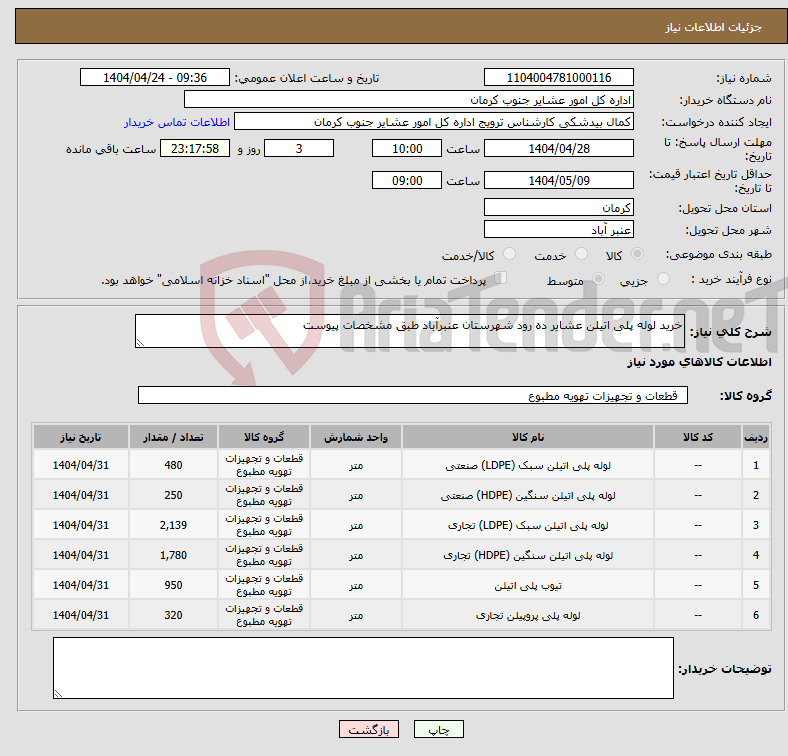The height and width of the screenshot is (756, 788).
Task: Click item name لوله پلی اتیلن سنگین (HDPE) تجاری
Action: (528, 555)
